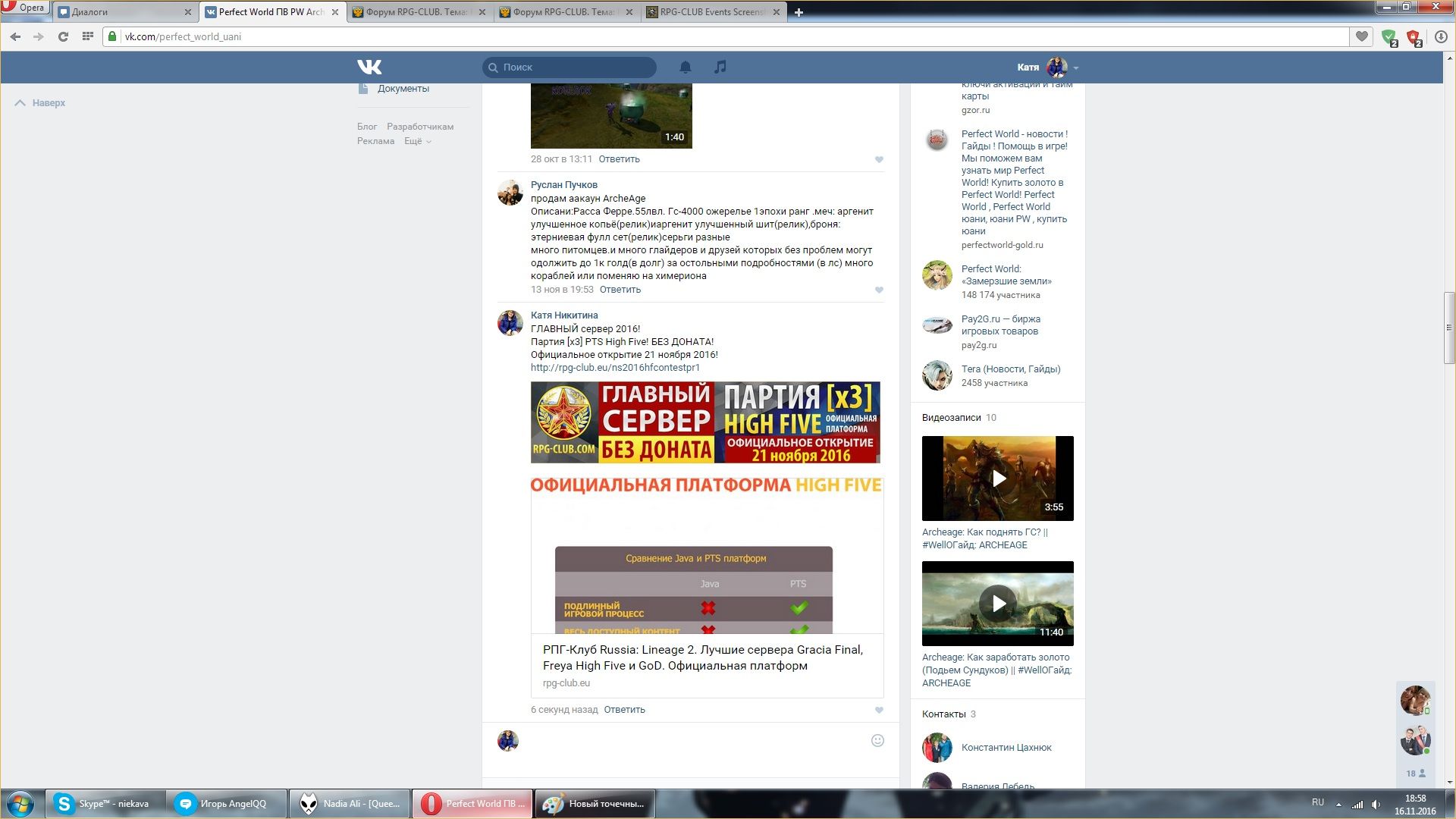Switch to second Форум RPG-CLUB tab
1456x819 pixels.
coord(567,11)
